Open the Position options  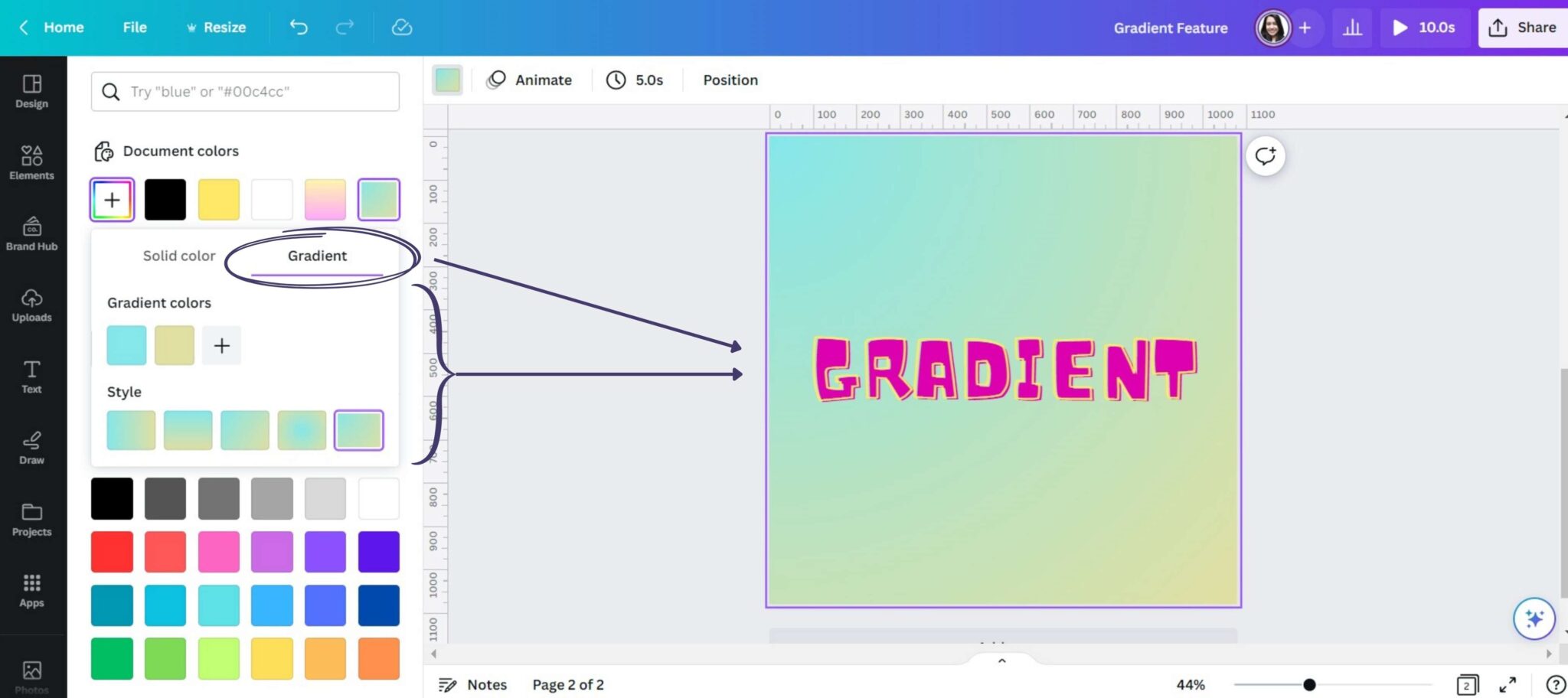click(x=729, y=80)
